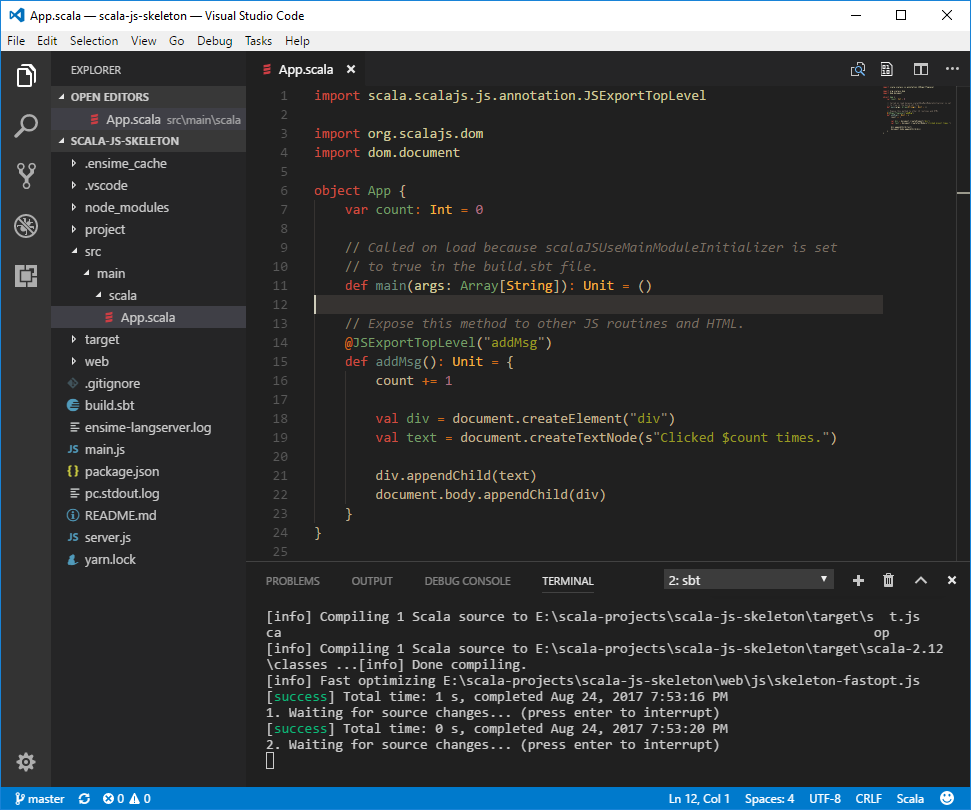Viewport: 971px width, 810px height.
Task: Add a new terminal with plus icon
Action: click(858, 580)
